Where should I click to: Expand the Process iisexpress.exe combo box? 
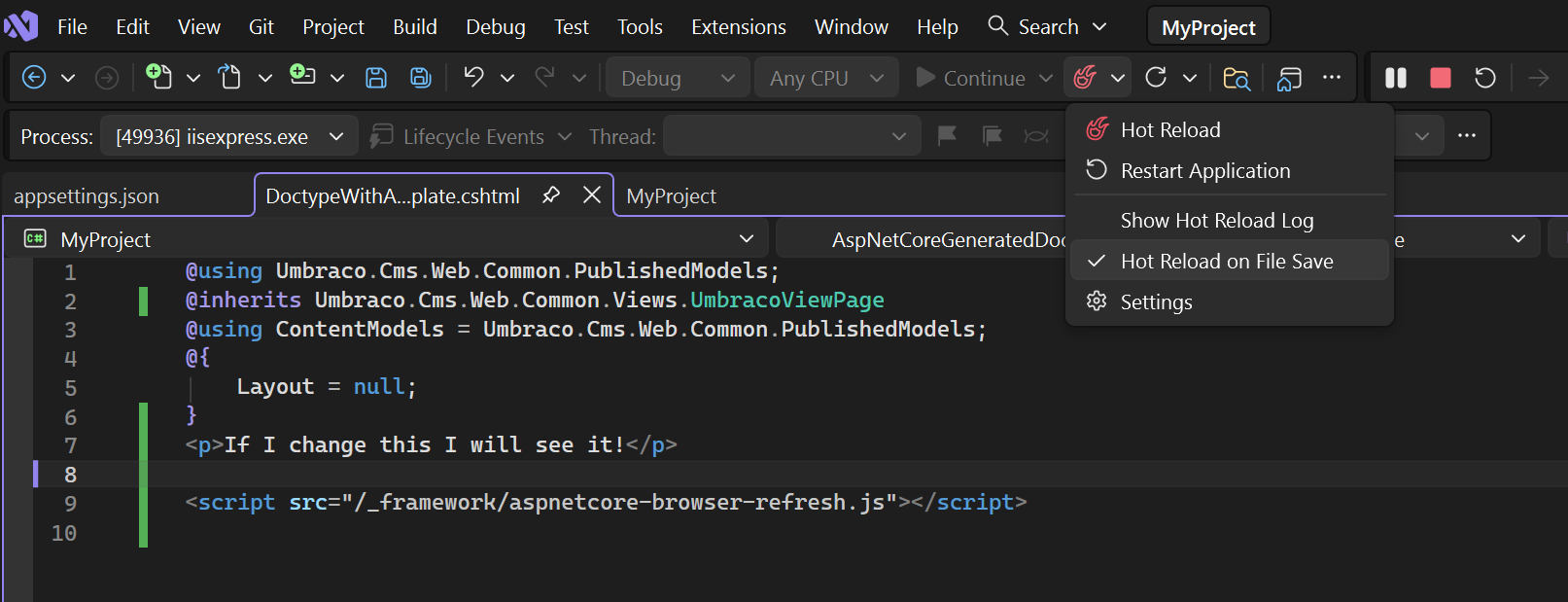[229, 137]
